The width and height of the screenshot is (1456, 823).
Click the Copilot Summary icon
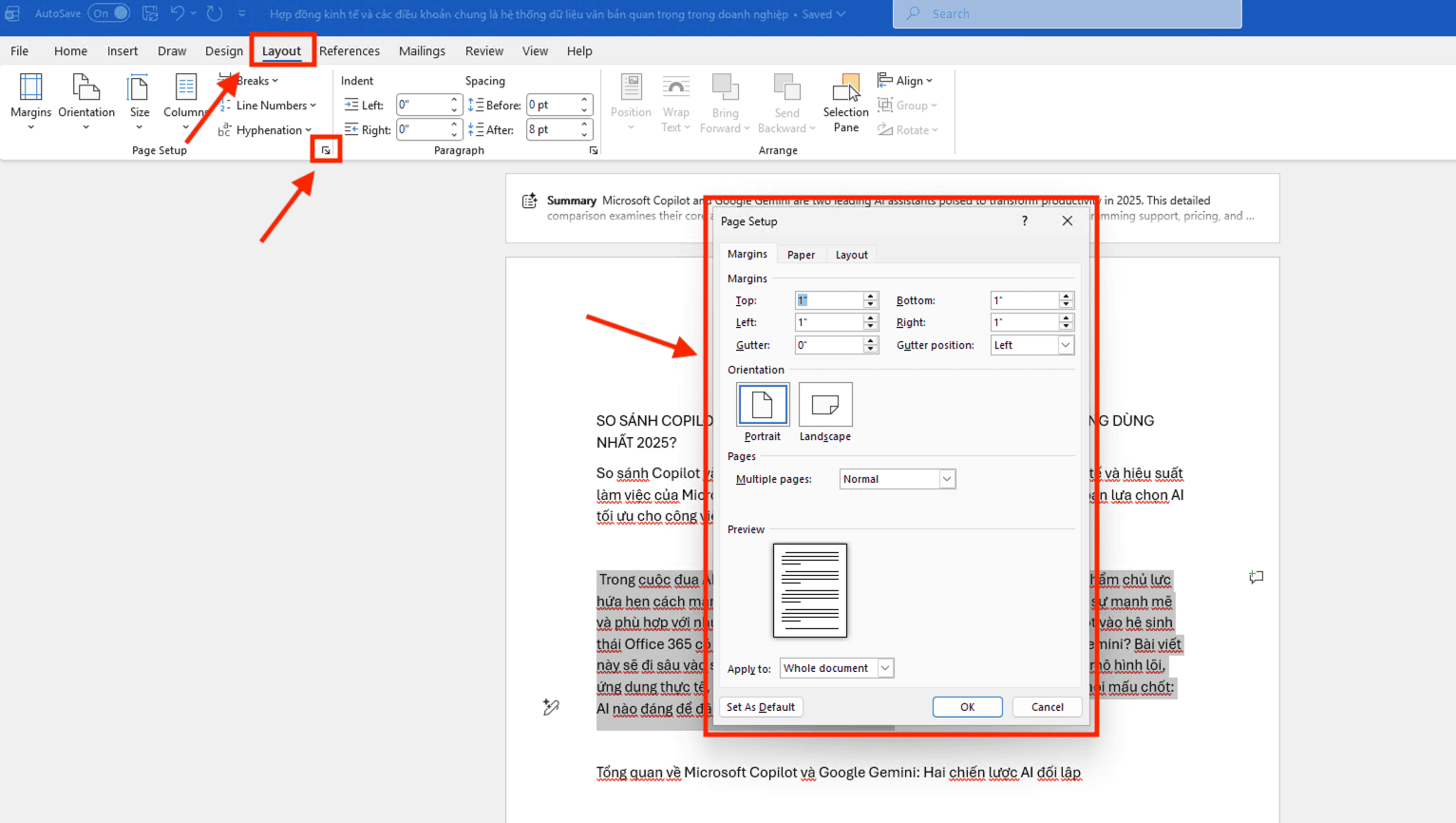(x=529, y=201)
